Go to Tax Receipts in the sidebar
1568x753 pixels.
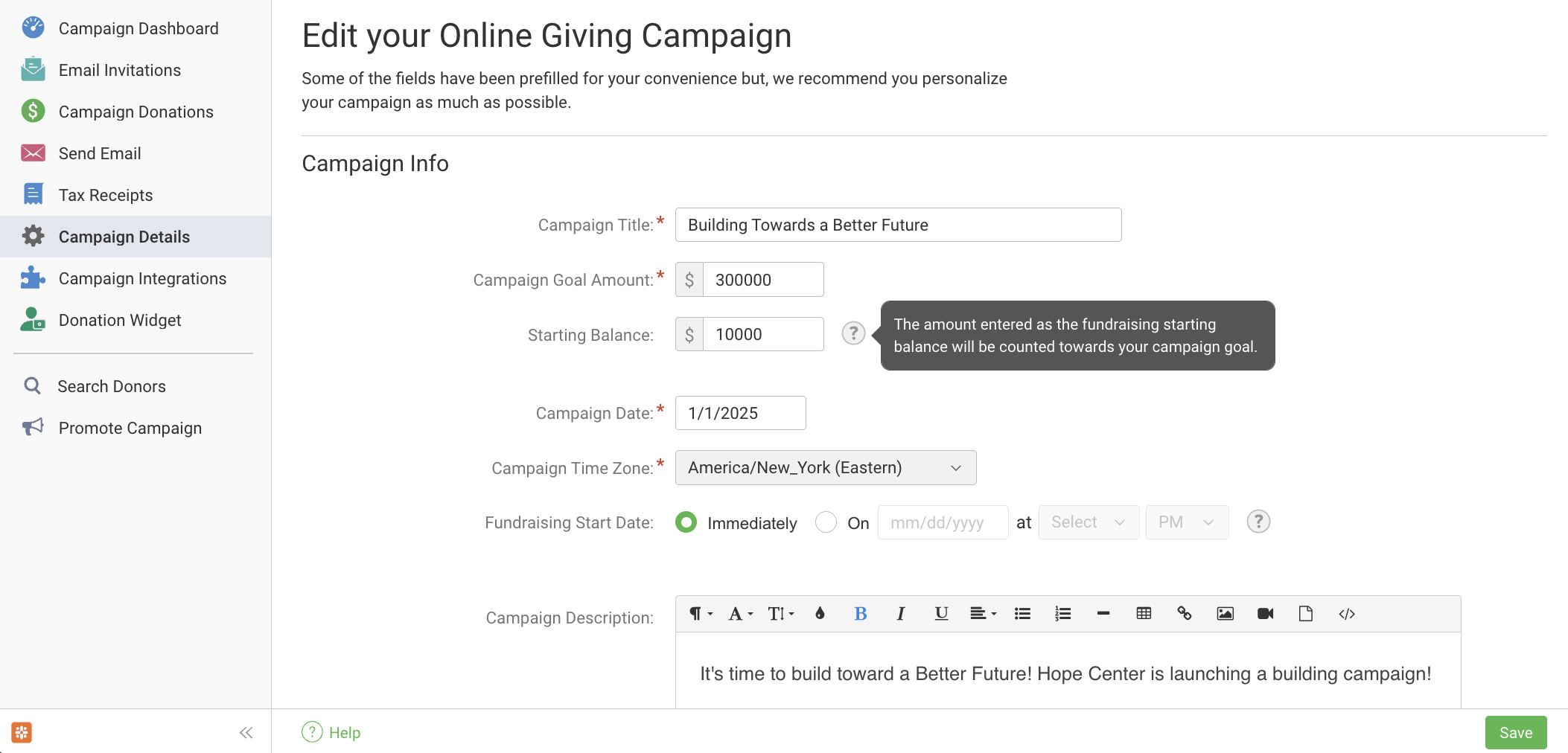tap(106, 195)
